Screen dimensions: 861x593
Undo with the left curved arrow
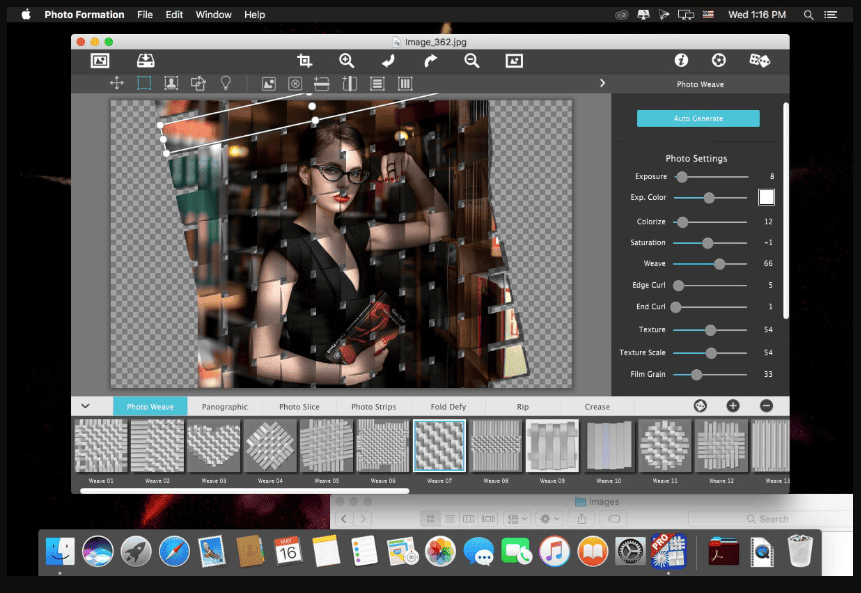point(388,60)
